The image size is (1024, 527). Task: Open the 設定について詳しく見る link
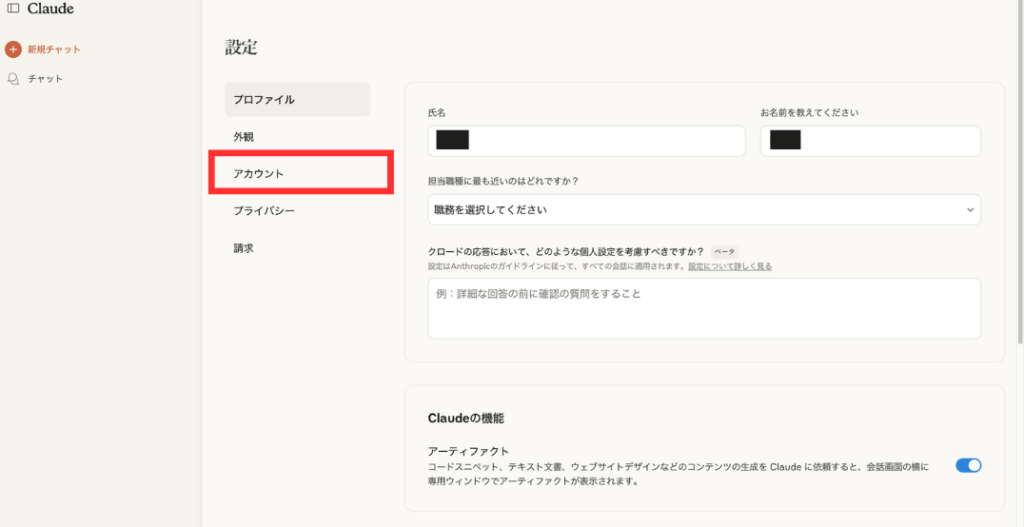click(x=730, y=266)
